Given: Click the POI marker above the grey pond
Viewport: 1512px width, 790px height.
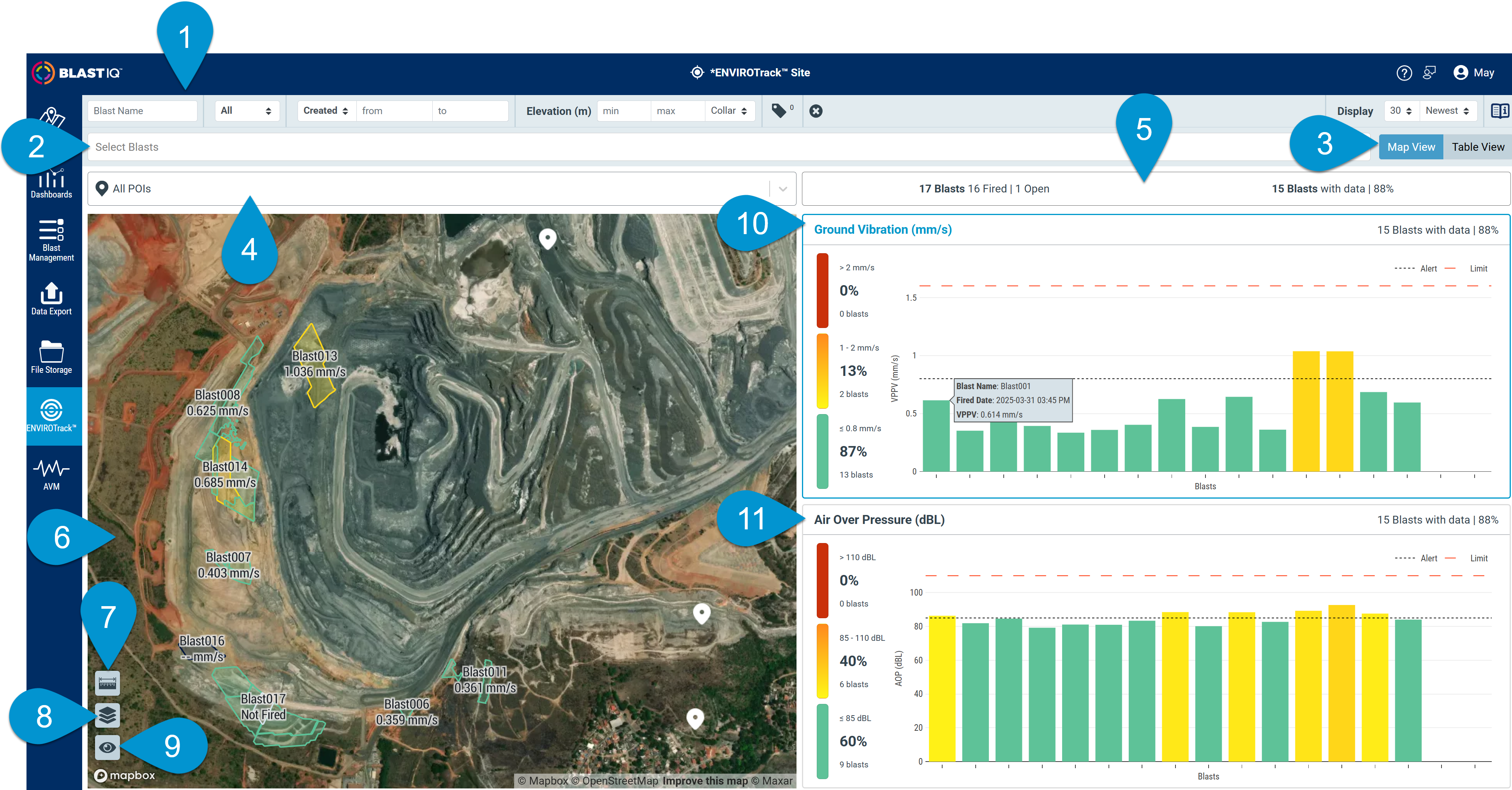Looking at the screenshot, I should tap(548, 239).
